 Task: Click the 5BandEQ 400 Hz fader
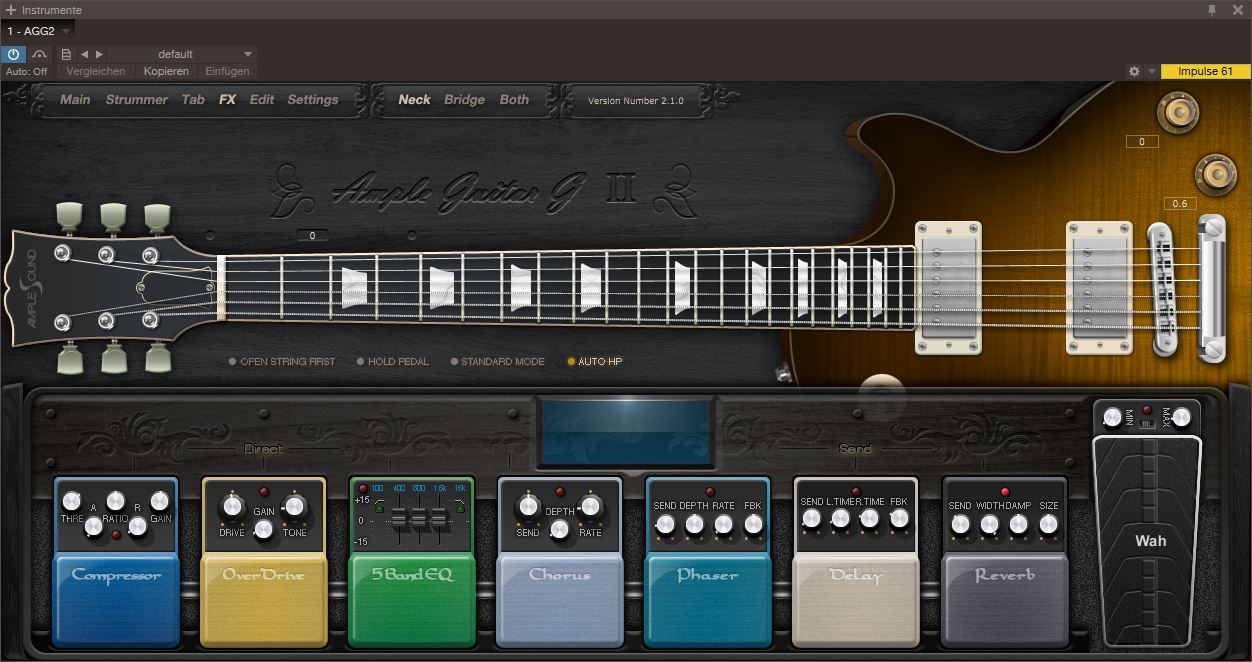click(x=399, y=518)
